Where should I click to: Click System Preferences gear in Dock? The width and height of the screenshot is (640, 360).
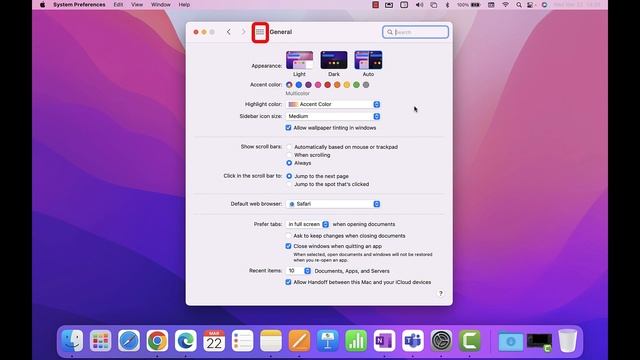441,340
